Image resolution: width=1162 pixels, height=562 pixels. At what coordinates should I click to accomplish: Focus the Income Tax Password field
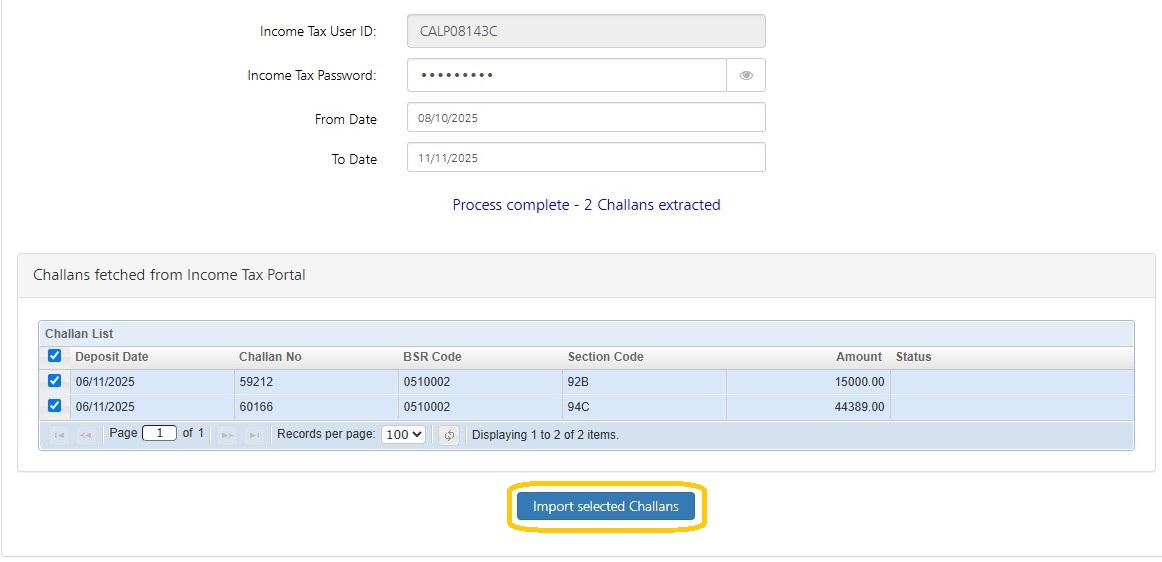click(x=566, y=75)
